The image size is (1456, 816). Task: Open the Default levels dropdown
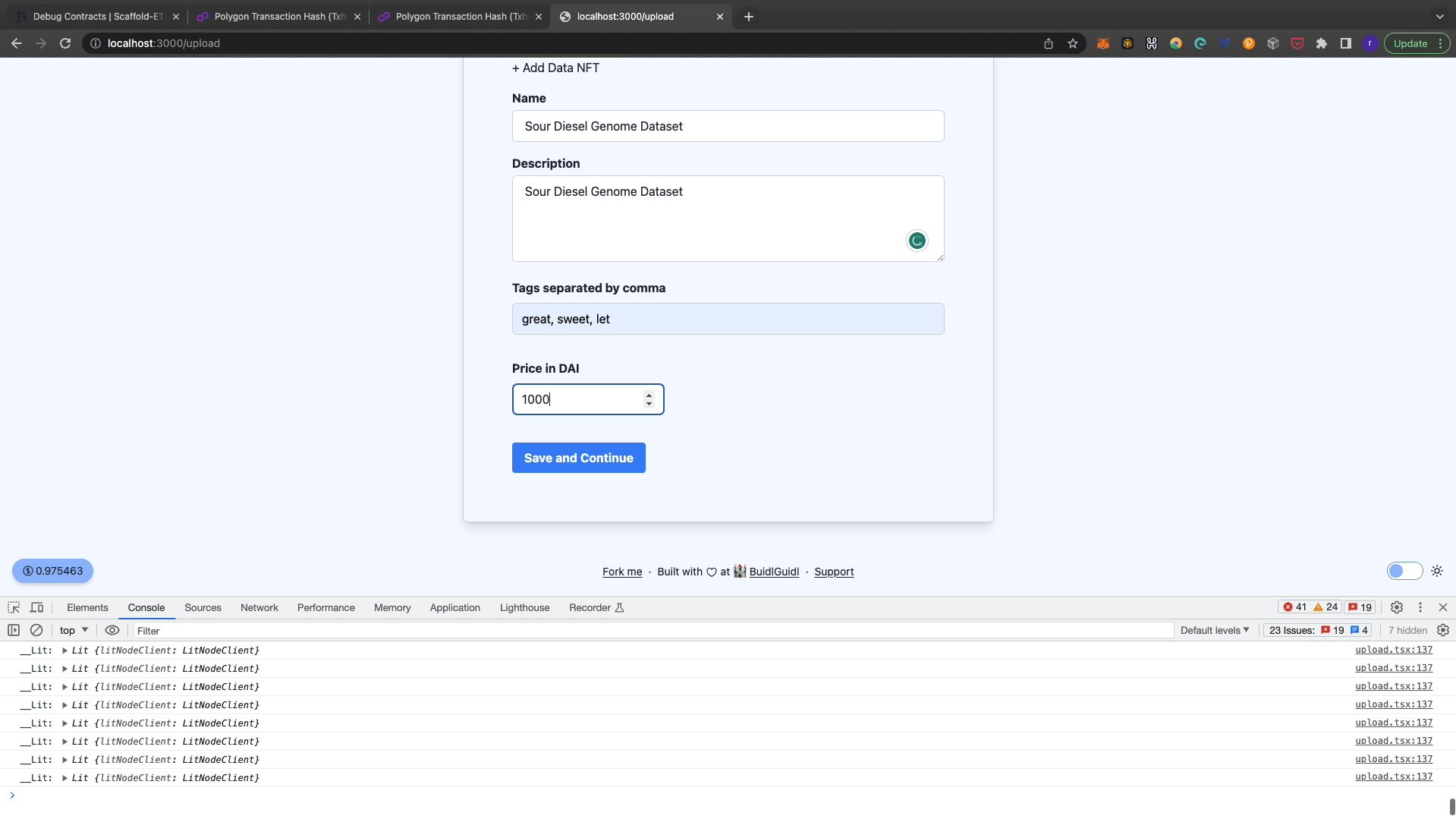[1214, 630]
